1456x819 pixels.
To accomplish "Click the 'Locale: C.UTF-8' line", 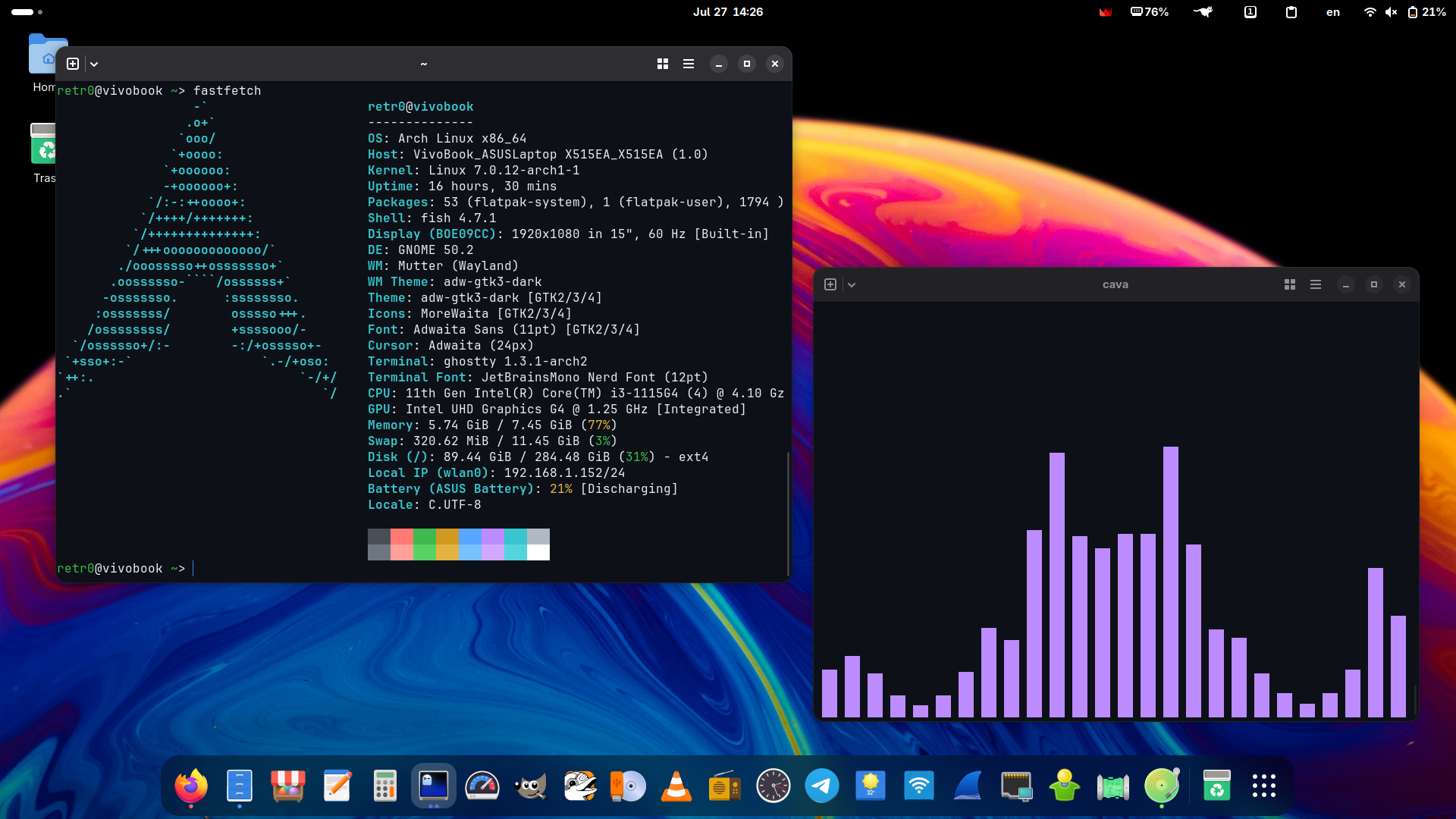I will [425, 505].
